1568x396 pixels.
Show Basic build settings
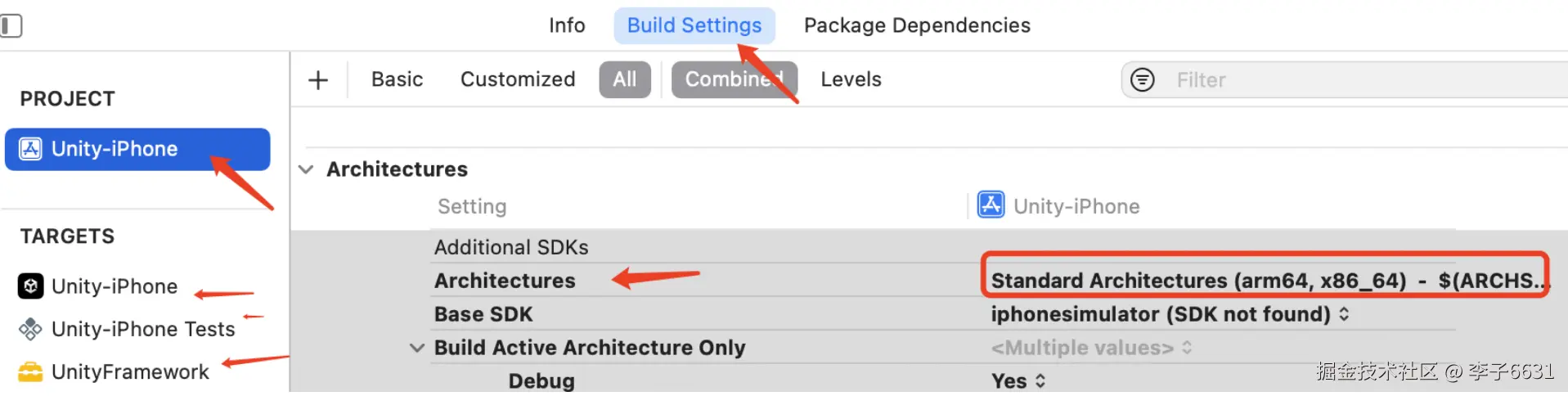coord(397,80)
